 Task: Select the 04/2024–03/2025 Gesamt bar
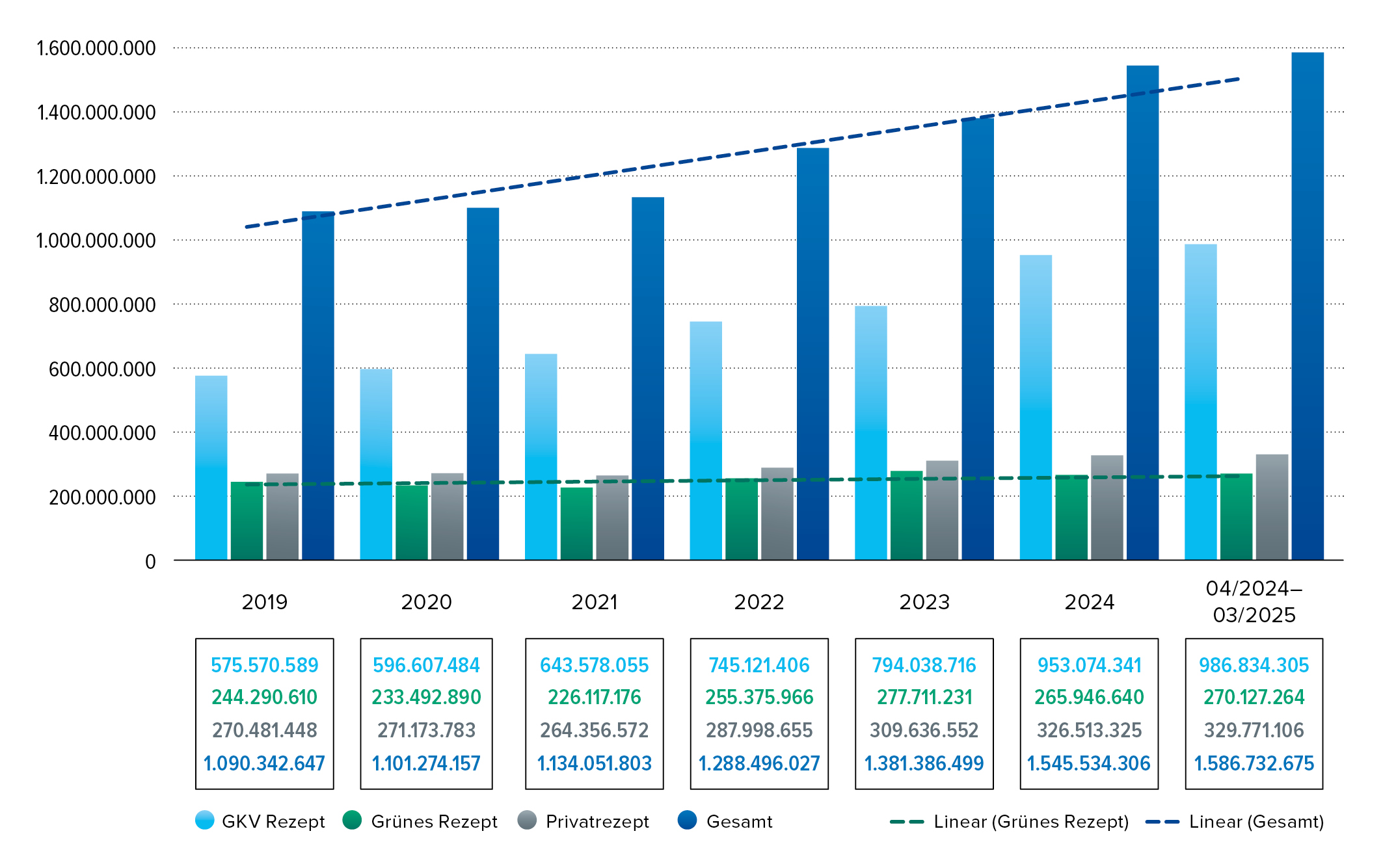point(1308,306)
